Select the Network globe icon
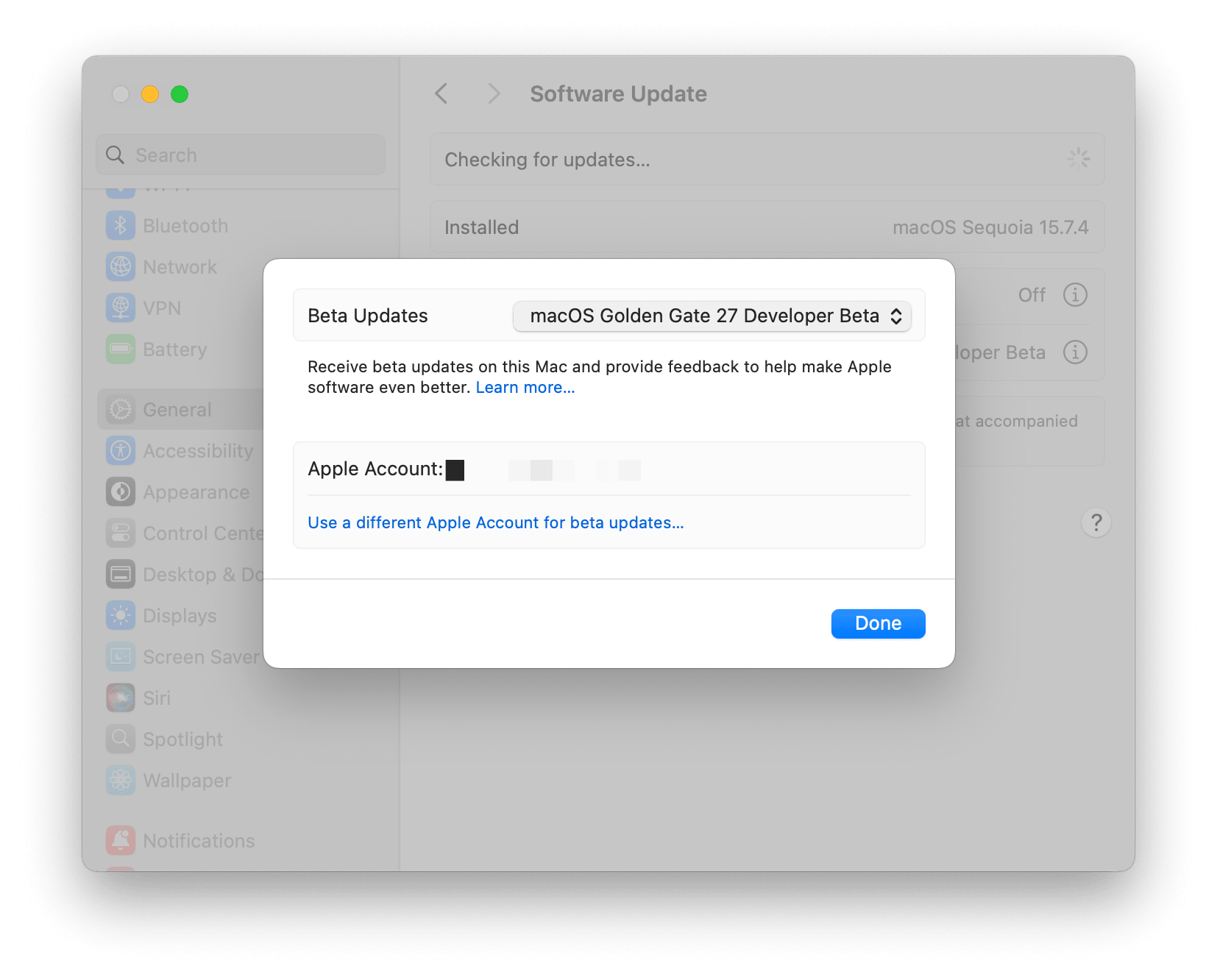 click(x=121, y=266)
